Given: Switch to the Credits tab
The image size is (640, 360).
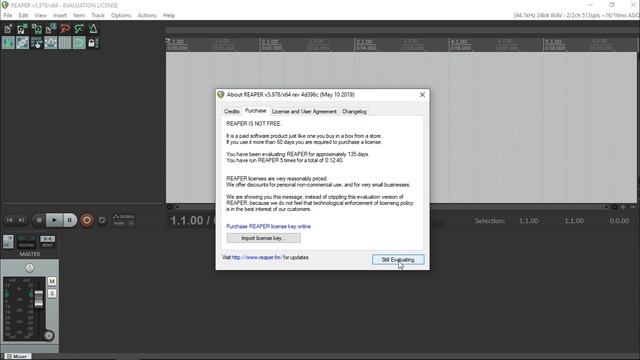Looking at the screenshot, I should [x=231, y=111].
